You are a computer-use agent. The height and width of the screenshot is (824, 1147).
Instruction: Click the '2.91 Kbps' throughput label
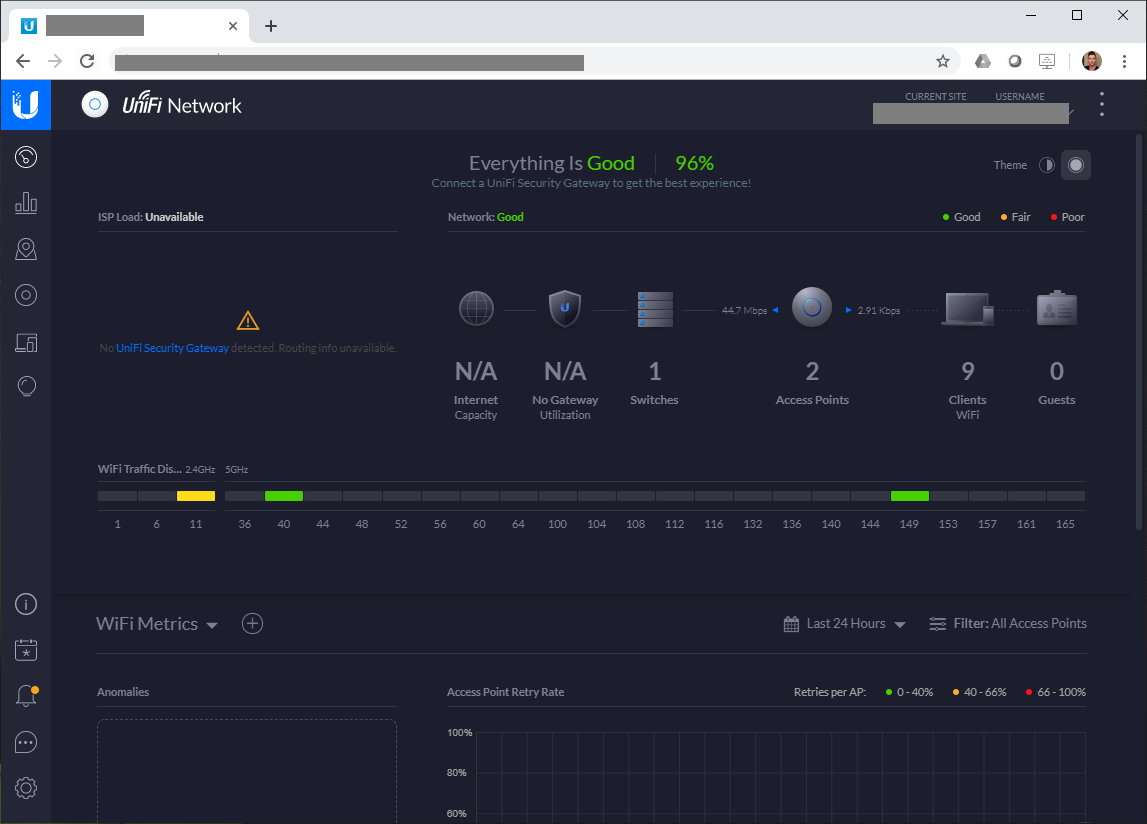click(879, 310)
